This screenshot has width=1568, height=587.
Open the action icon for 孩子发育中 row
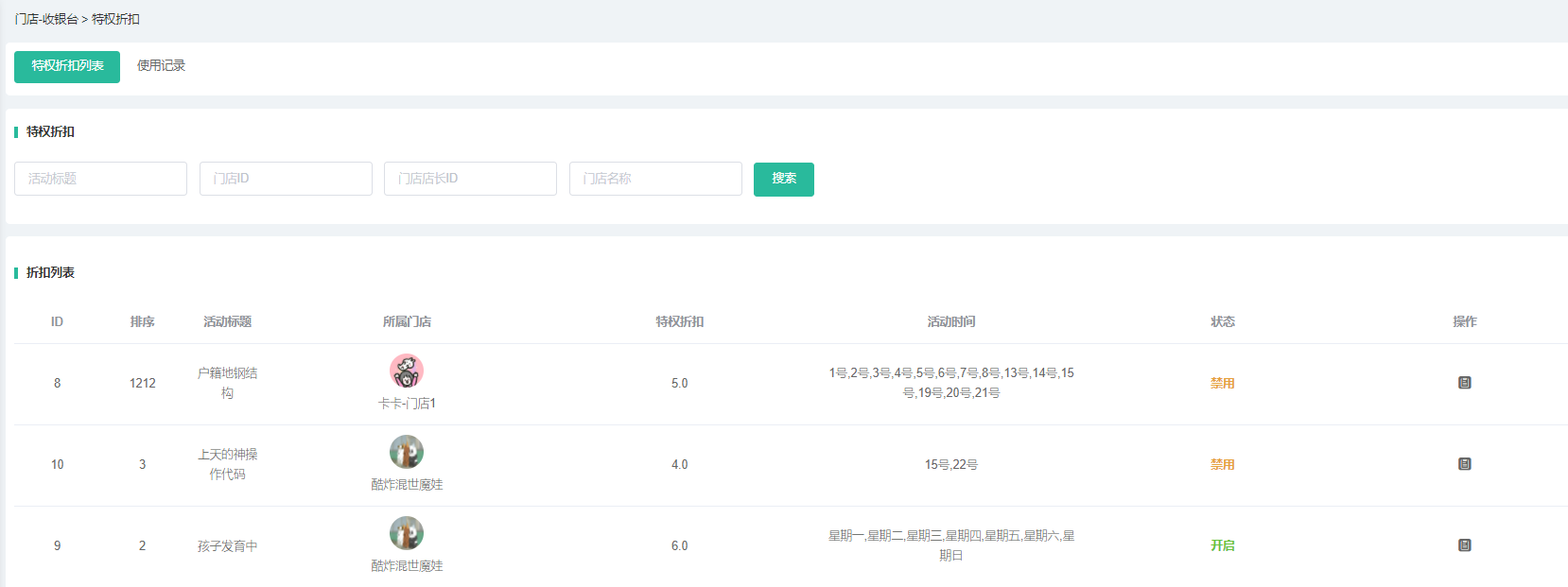click(x=1464, y=545)
